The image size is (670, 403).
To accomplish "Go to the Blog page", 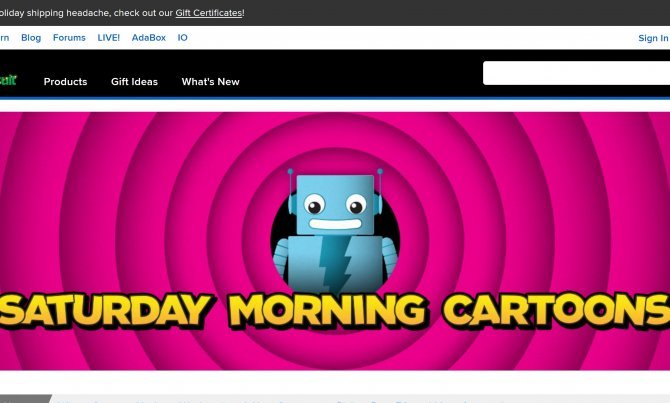I will pos(31,38).
